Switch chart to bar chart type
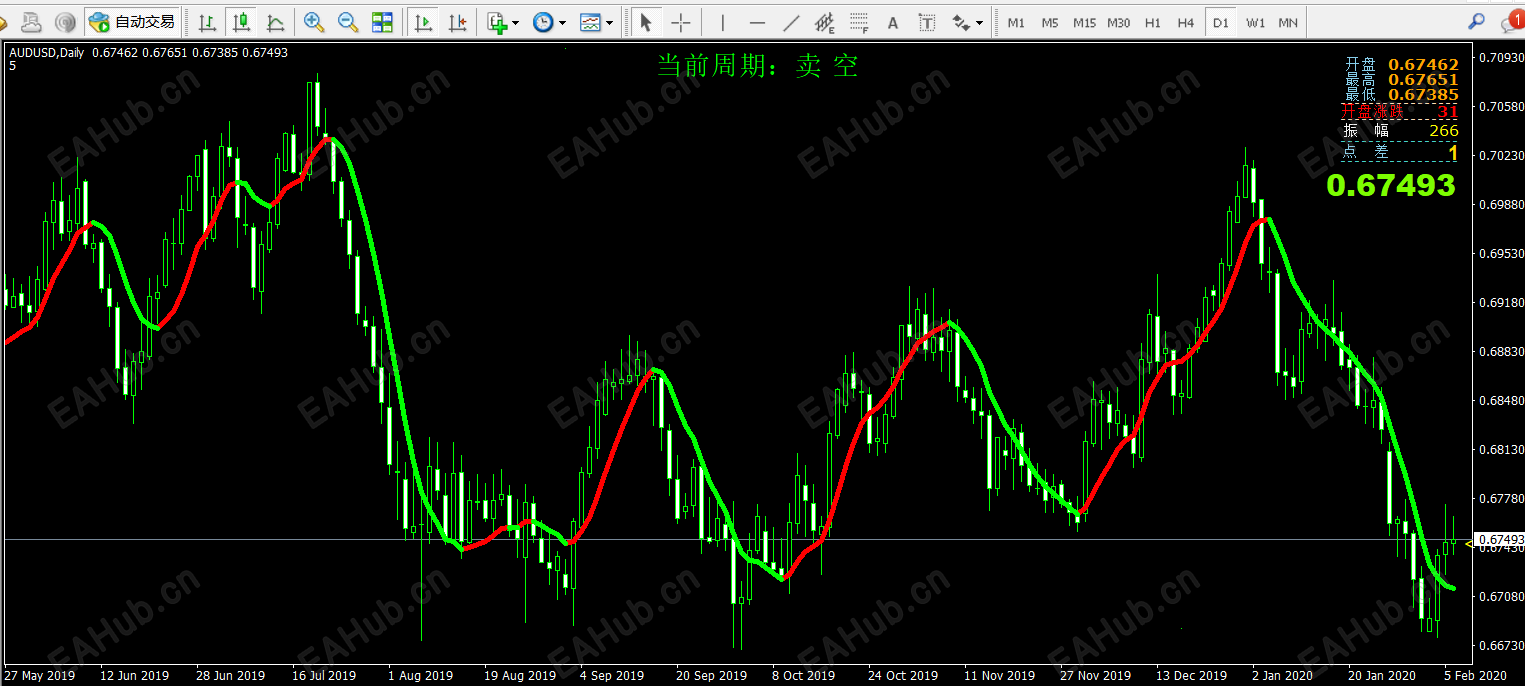The image size is (1525, 686). (206, 21)
